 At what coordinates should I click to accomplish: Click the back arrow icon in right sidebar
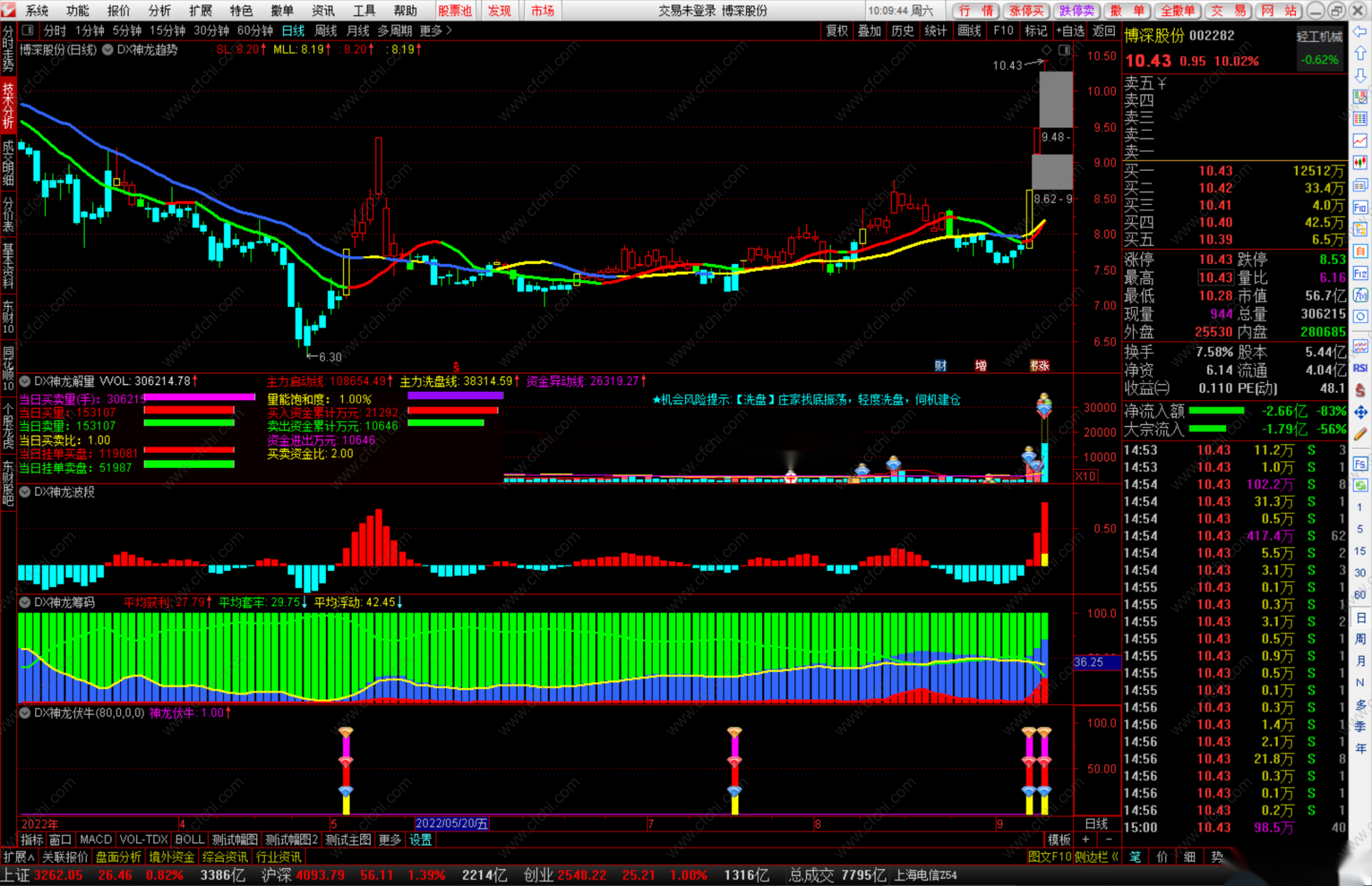pos(1360,32)
